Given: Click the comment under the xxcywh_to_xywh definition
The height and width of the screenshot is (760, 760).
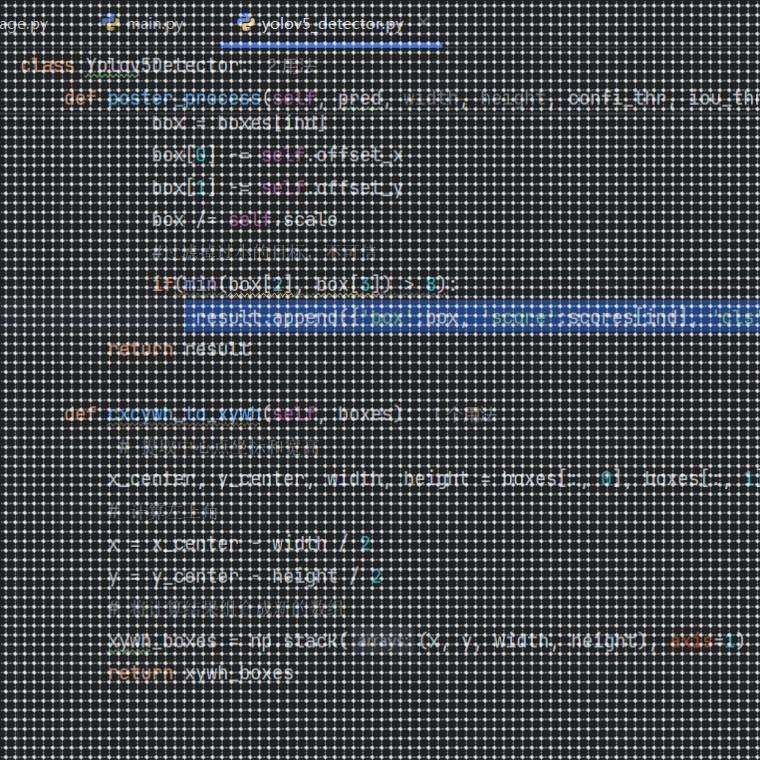Looking at the screenshot, I should coord(218,448).
